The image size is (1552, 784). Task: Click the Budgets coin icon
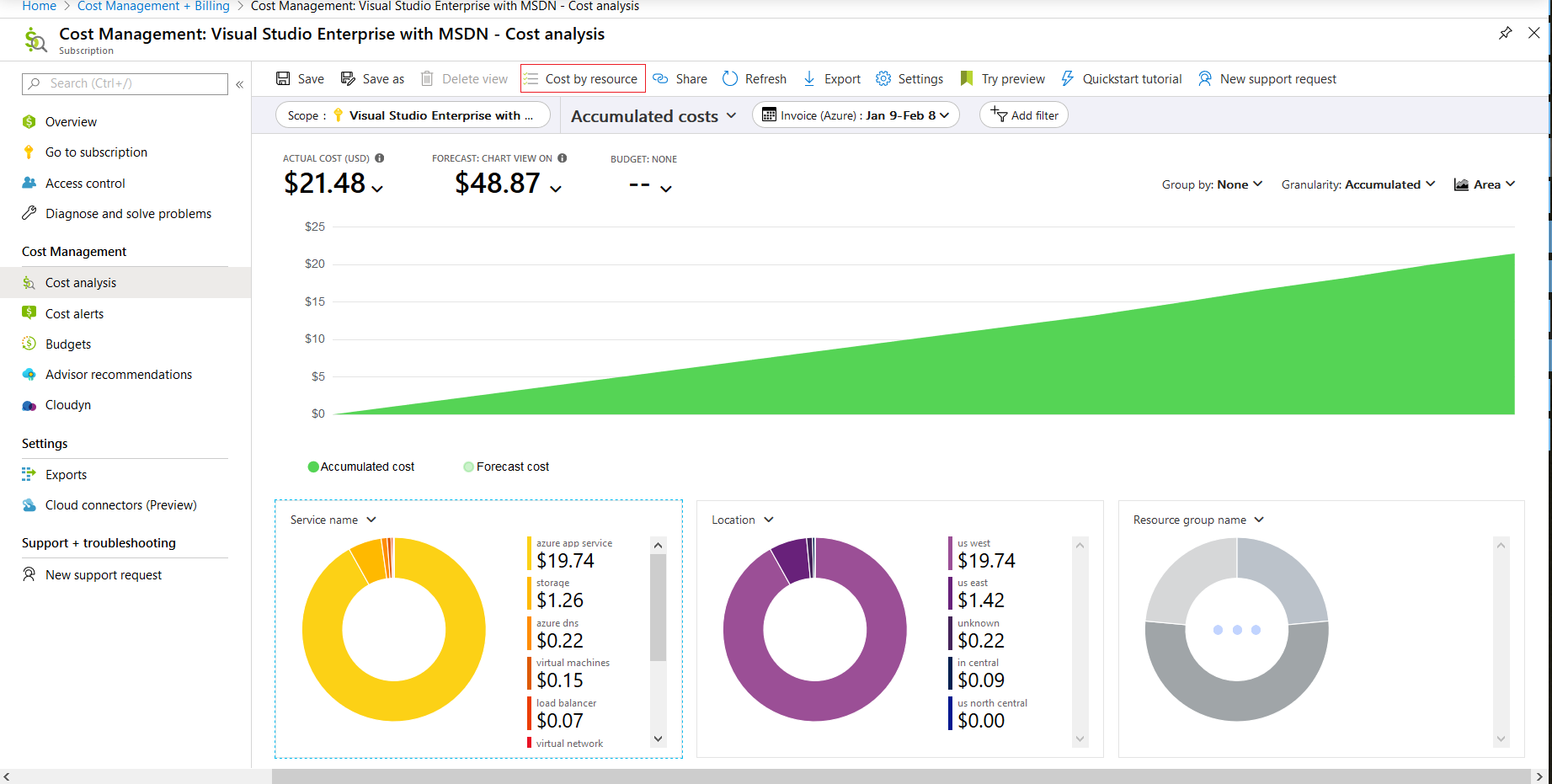point(29,344)
